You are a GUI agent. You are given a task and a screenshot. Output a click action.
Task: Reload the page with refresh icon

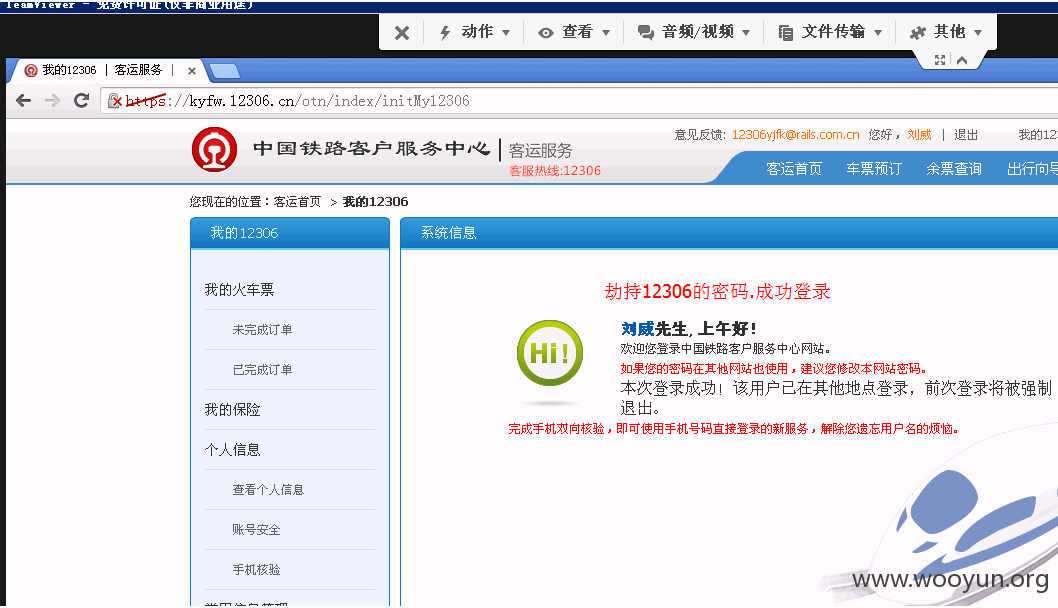[x=82, y=101]
